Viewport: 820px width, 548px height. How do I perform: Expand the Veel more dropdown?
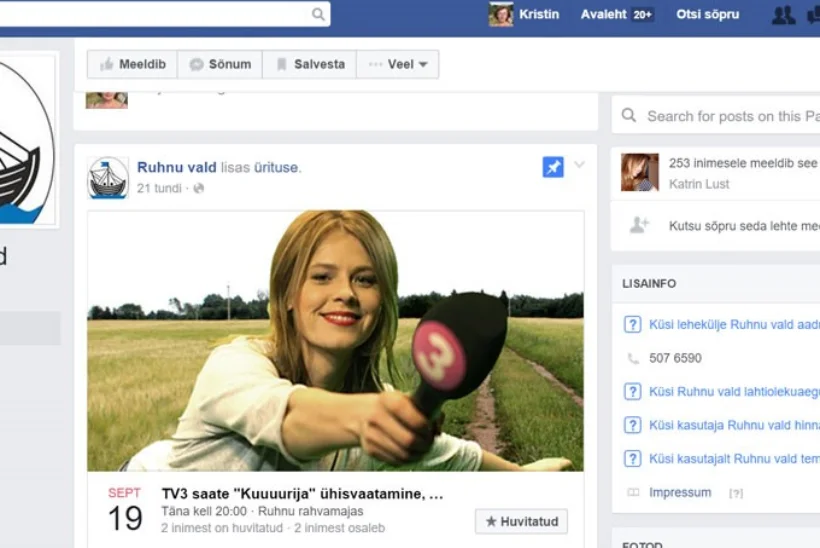pos(398,64)
